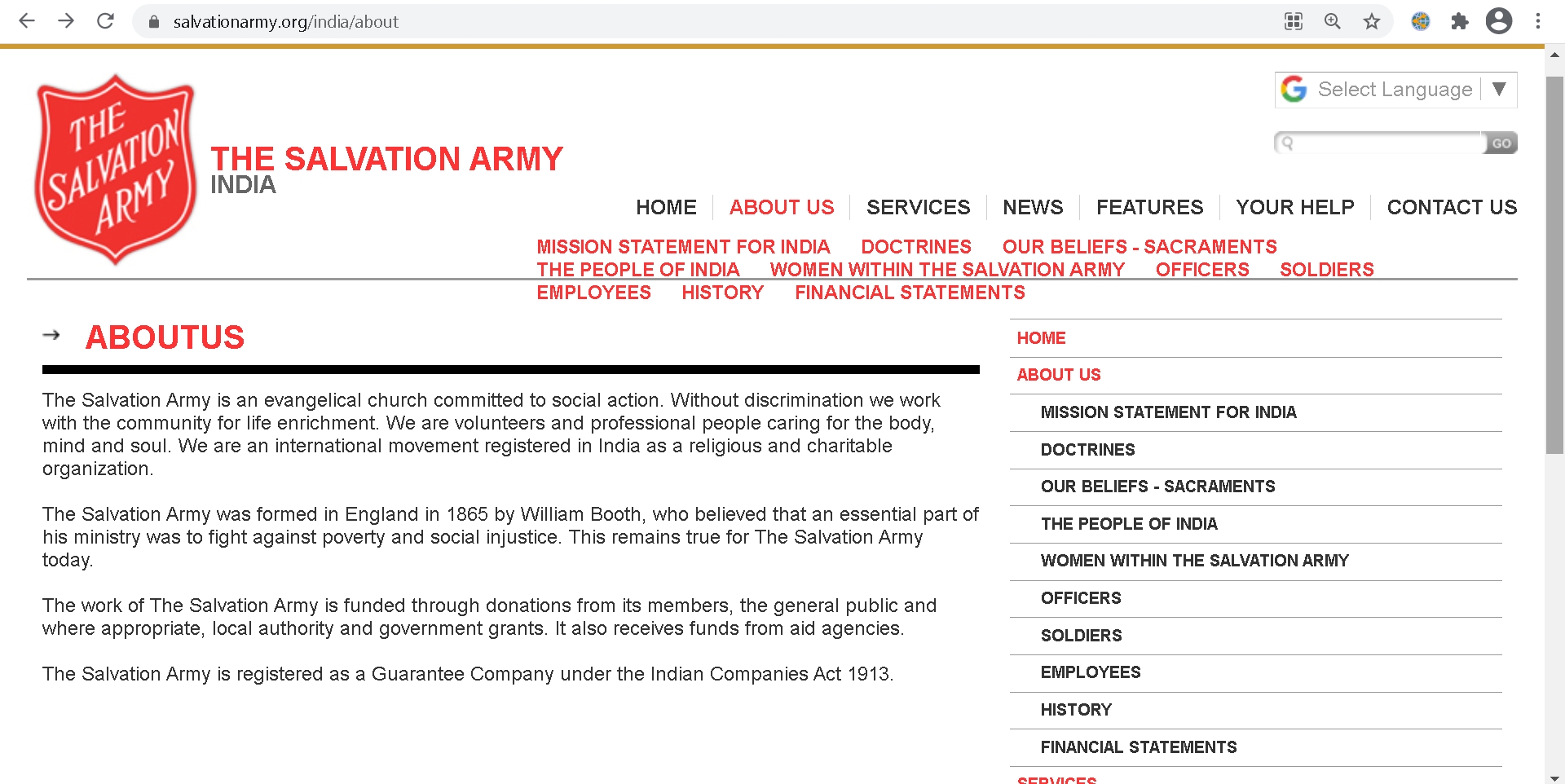Open red EMPLOYEES submenu link
This screenshot has width=1565, height=784.
tap(593, 293)
